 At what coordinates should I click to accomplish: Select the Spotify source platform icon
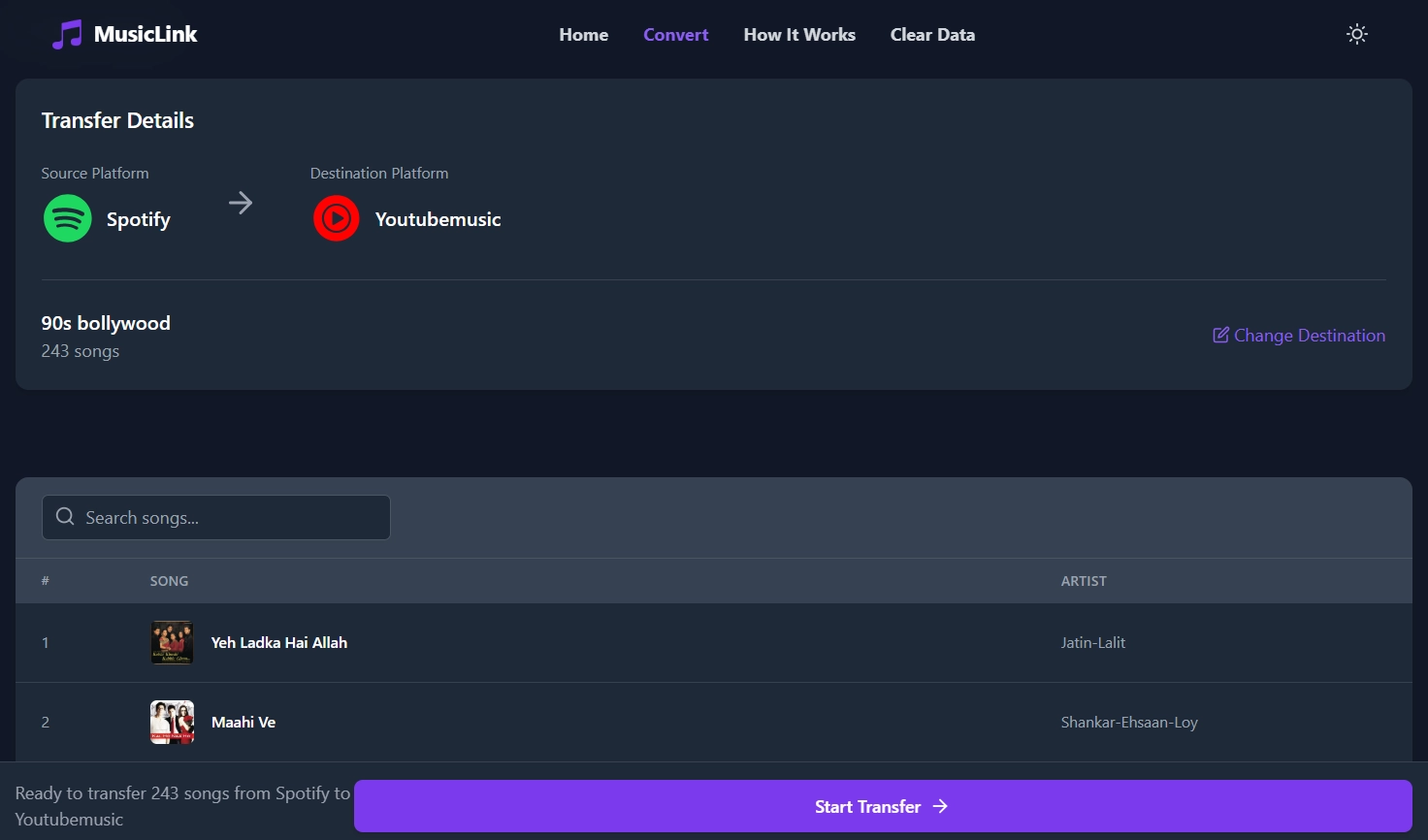pos(67,218)
